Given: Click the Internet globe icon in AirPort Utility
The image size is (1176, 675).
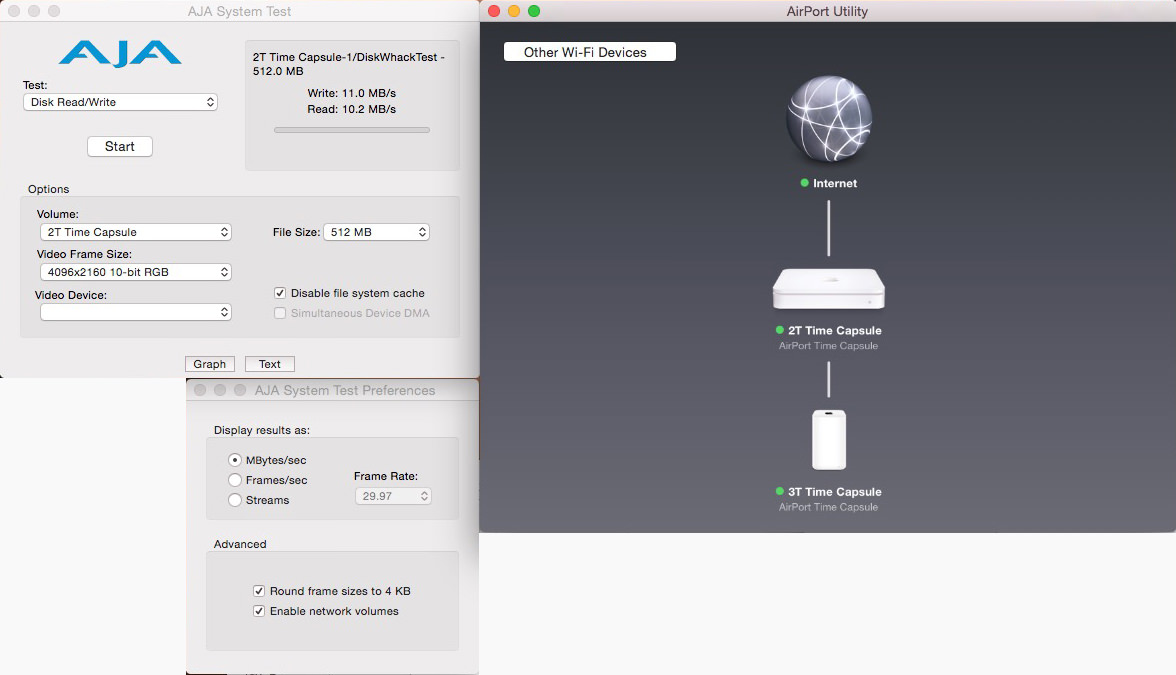Looking at the screenshot, I should [829, 118].
